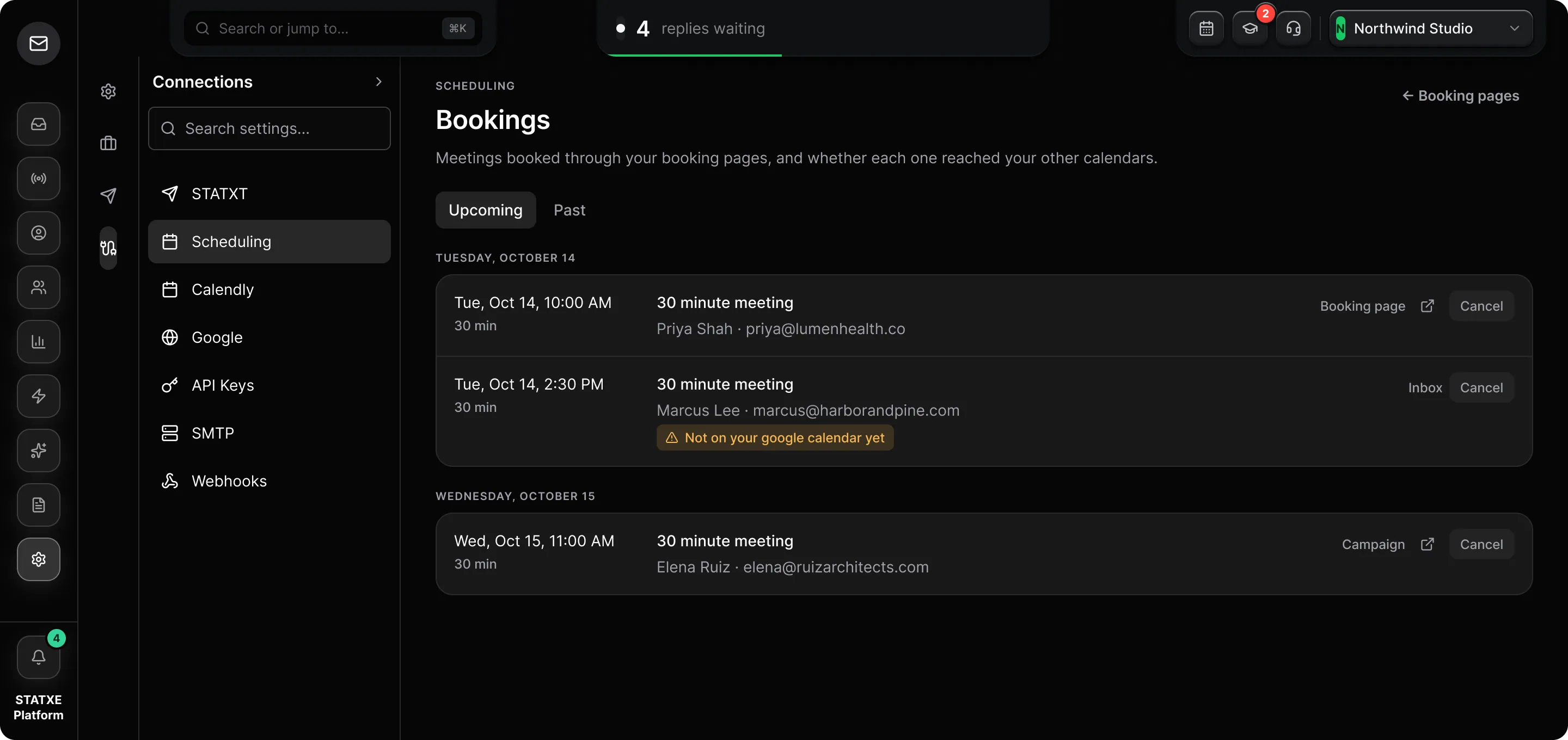Image resolution: width=1568 pixels, height=740 pixels.
Task: Select the paper plane settings category
Action: (108, 195)
